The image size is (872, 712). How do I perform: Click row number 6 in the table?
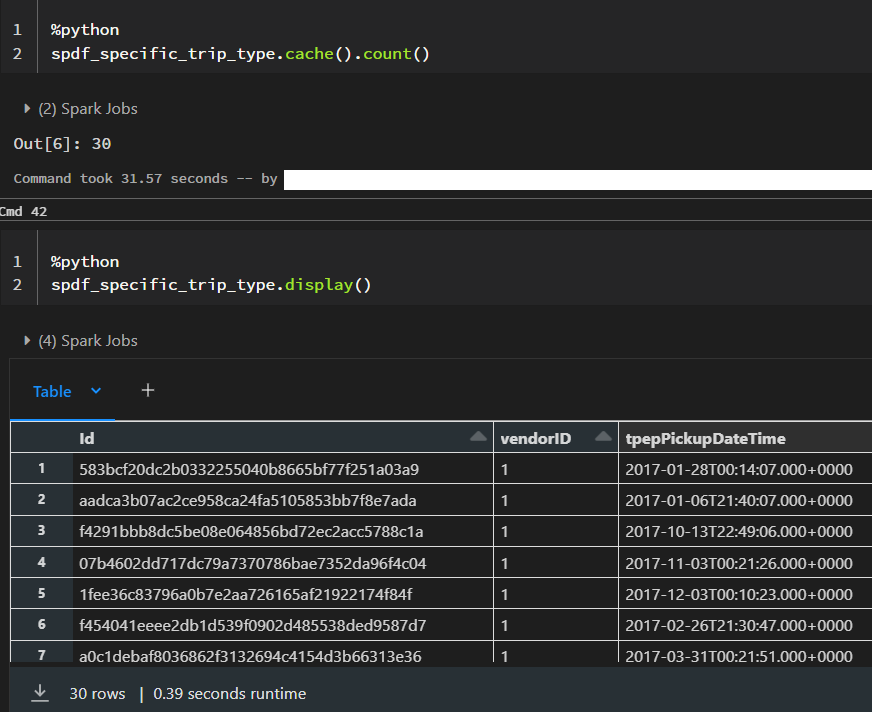pyautogui.click(x=42, y=625)
